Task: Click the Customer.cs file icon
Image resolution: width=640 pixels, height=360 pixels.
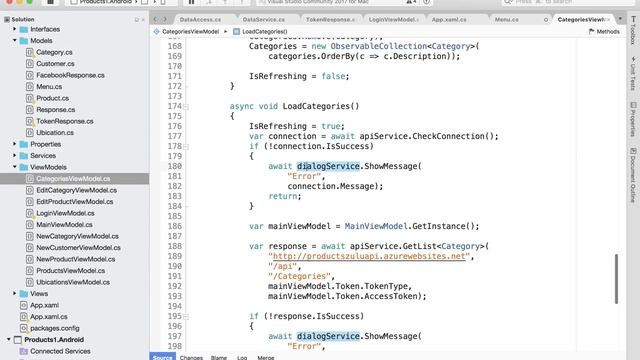Action: point(30,64)
